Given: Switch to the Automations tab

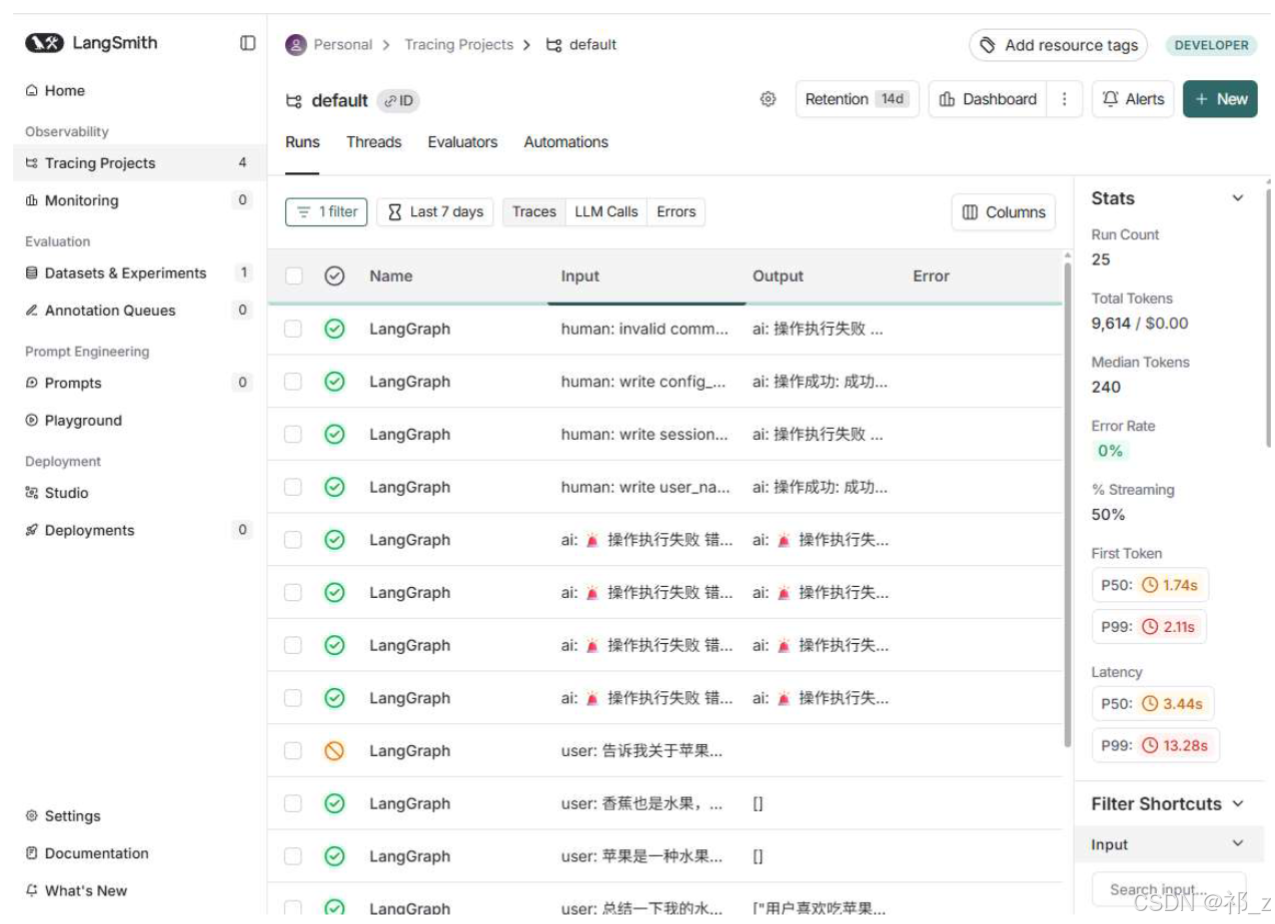Looking at the screenshot, I should [x=566, y=142].
